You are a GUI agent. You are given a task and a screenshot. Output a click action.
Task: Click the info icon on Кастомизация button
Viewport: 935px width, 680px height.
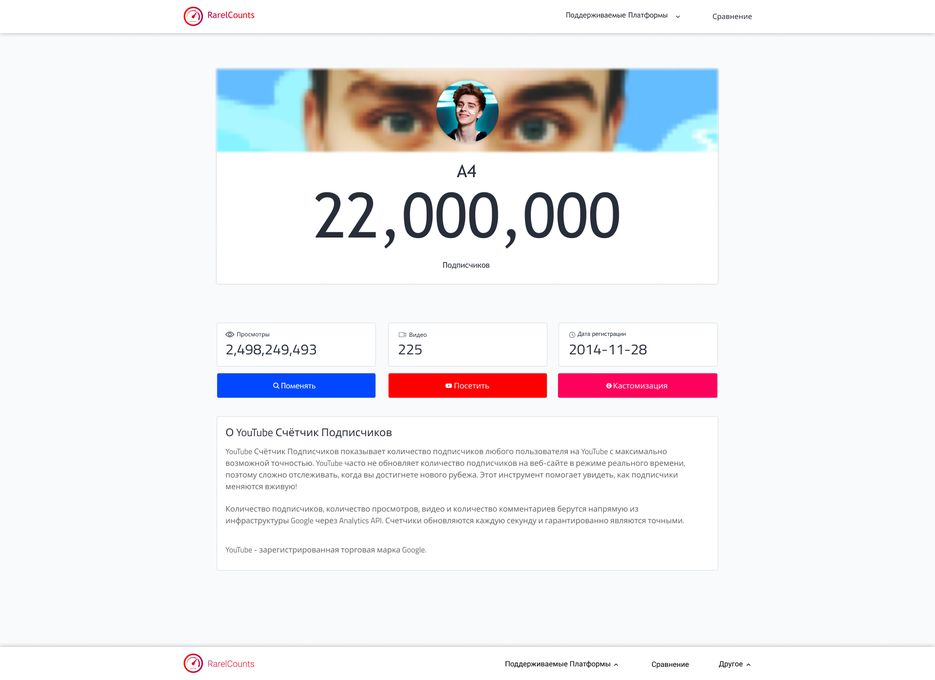[x=609, y=386]
